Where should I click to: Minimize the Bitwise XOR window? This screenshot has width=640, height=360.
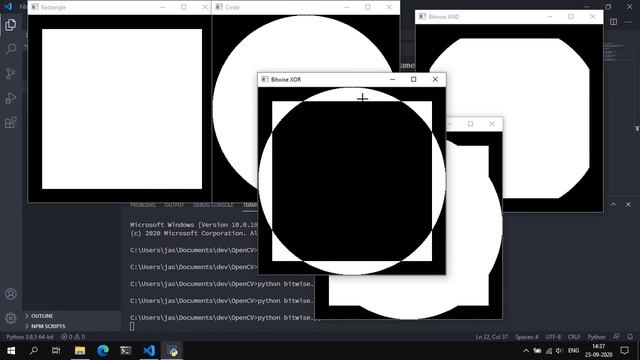393,79
